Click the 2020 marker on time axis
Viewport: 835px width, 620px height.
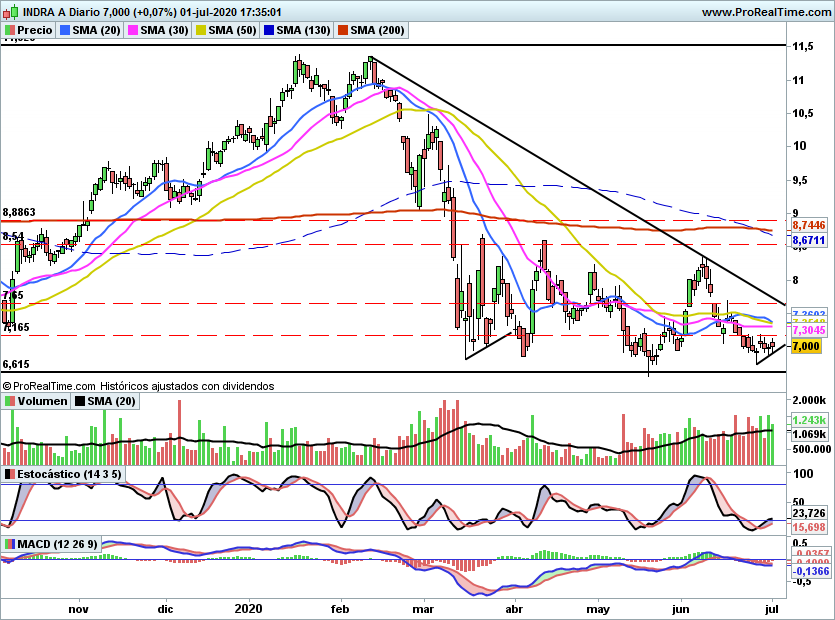[249, 608]
